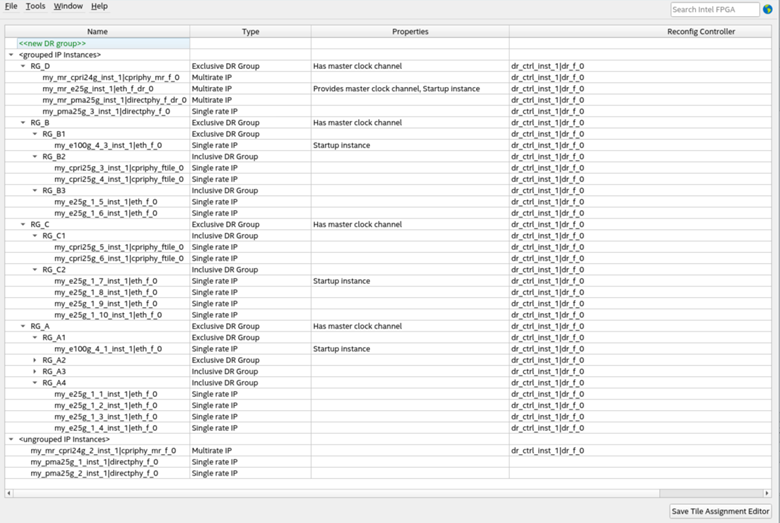The width and height of the screenshot is (780, 523).
Task: Click the Reconfig Controller column header
Action: pos(641,31)
